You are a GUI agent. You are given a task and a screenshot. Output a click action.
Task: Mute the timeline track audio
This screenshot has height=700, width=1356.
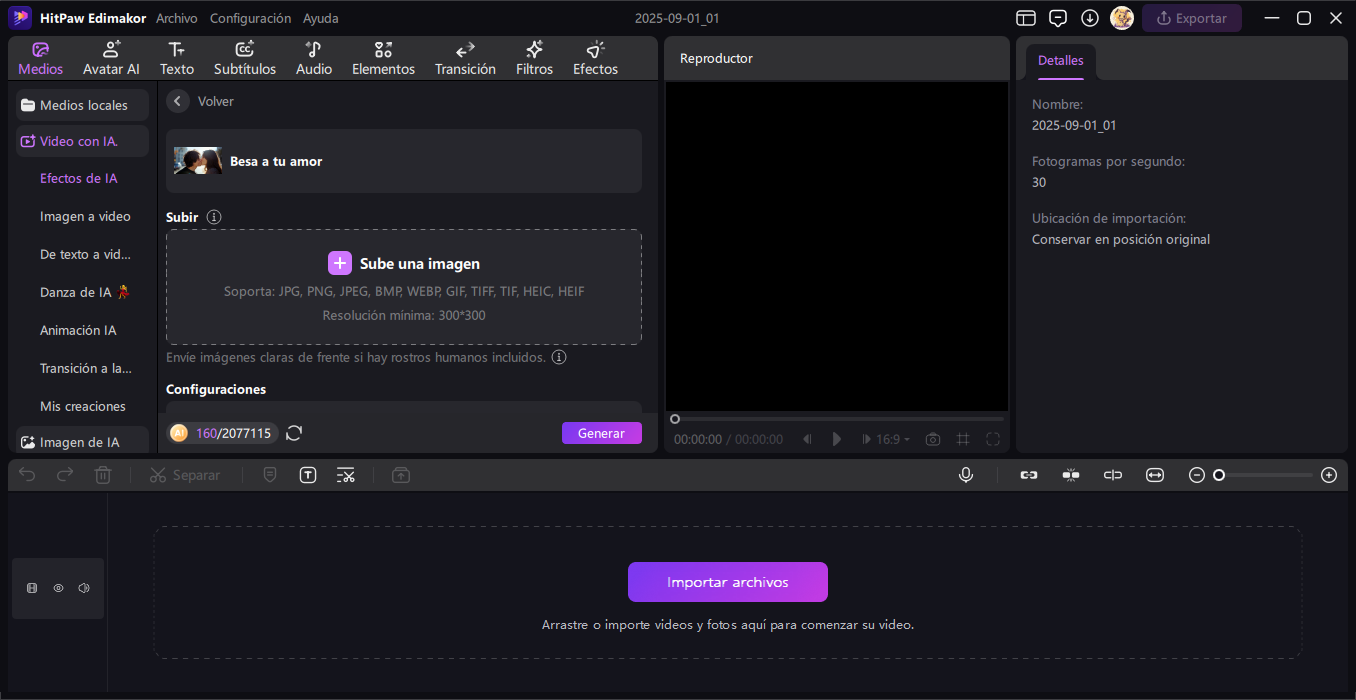[84, 588]
